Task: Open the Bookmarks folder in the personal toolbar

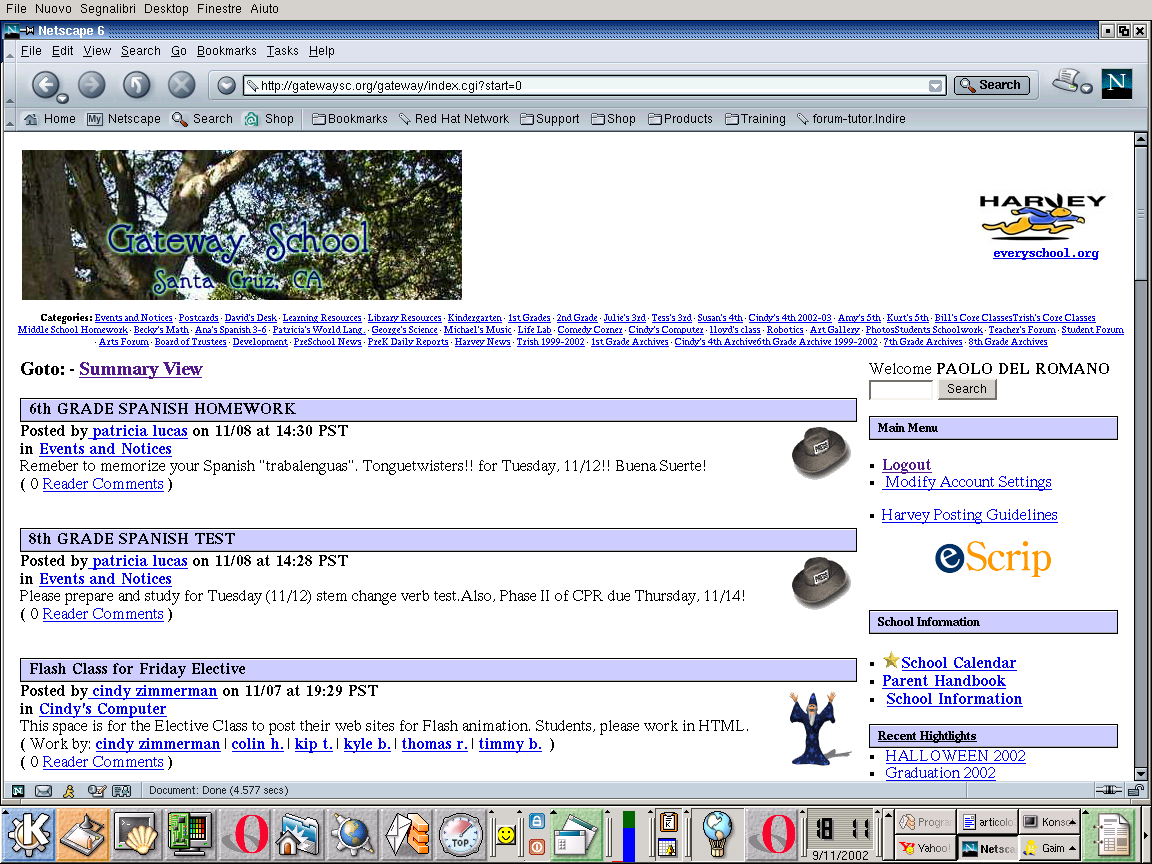Action: tap(350, 119)
